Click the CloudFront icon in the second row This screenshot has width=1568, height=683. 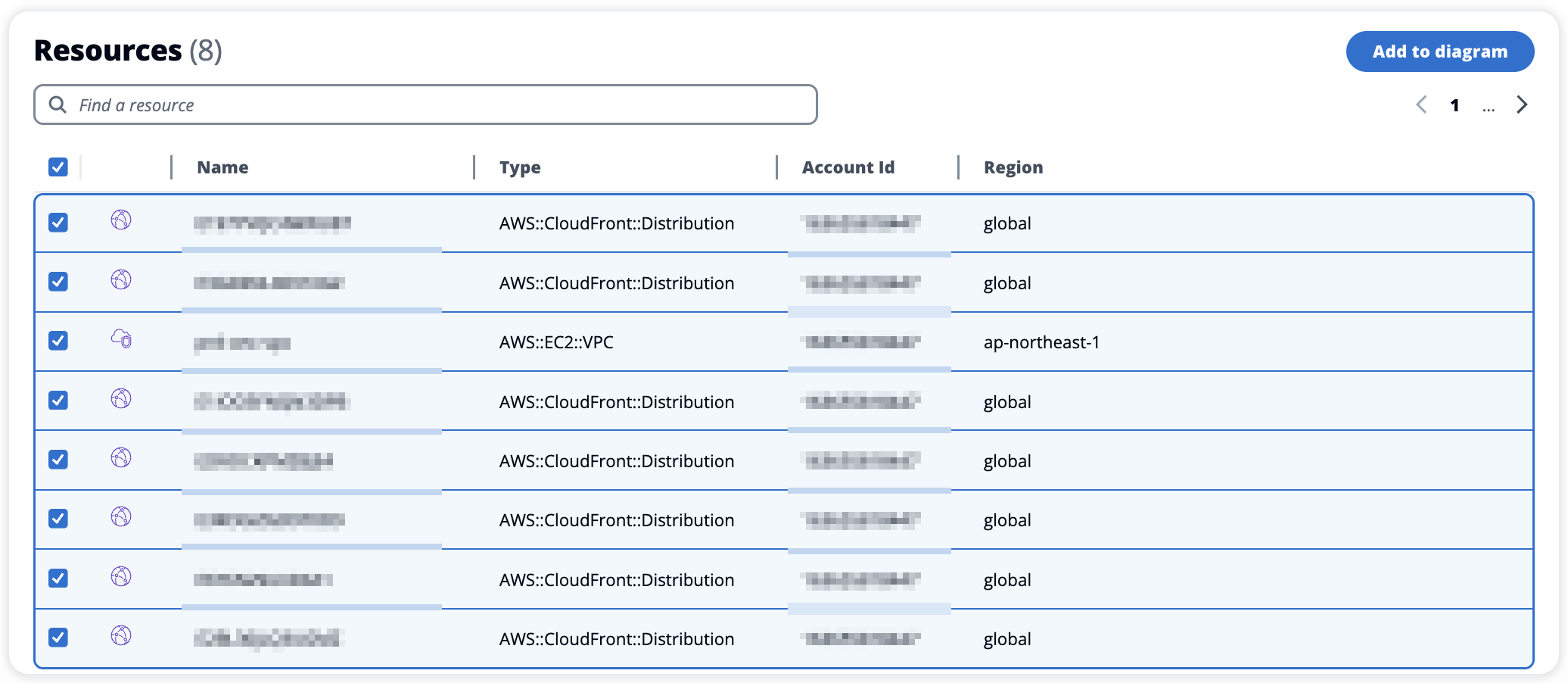[121, 279]
